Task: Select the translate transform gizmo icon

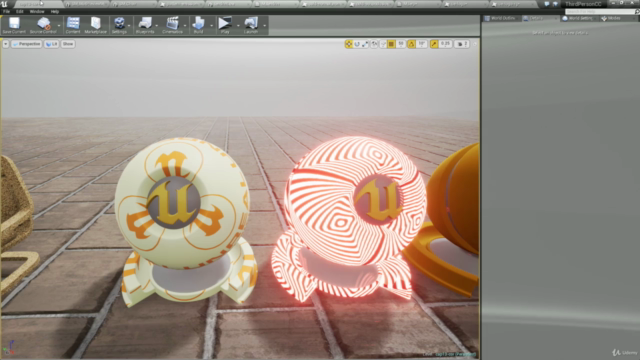Action: [349, 44]
